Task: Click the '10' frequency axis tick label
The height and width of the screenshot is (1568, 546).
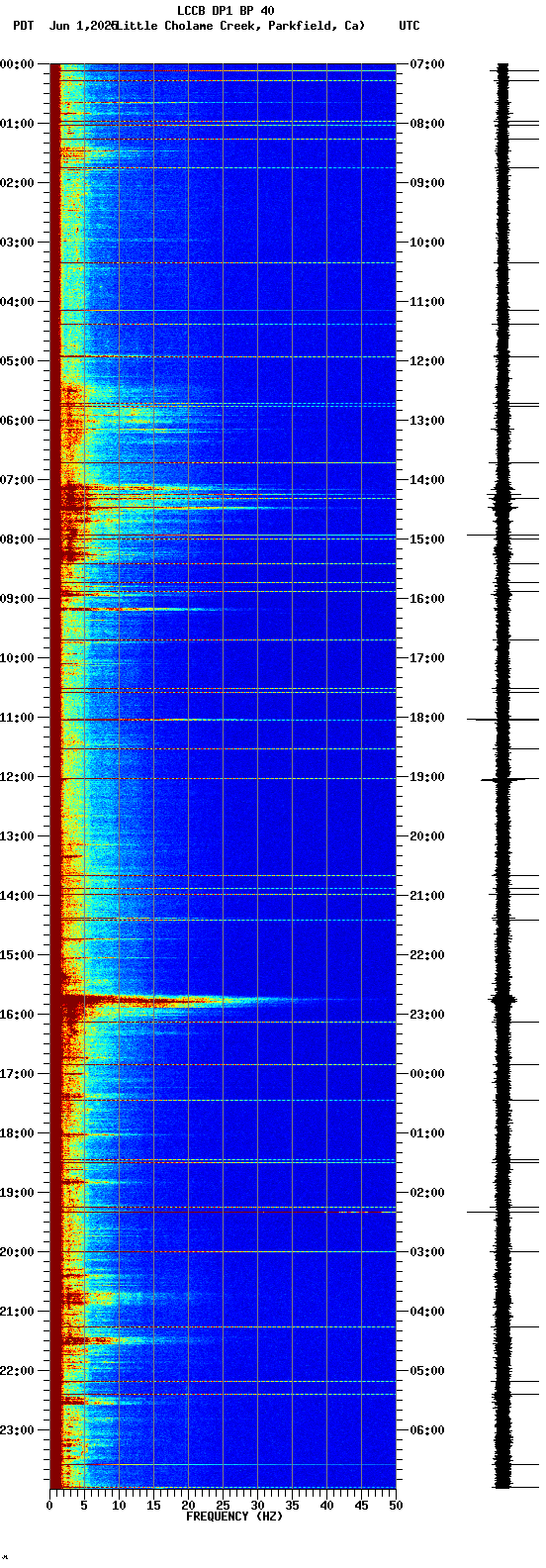Action: click(x=119, y=1506)
